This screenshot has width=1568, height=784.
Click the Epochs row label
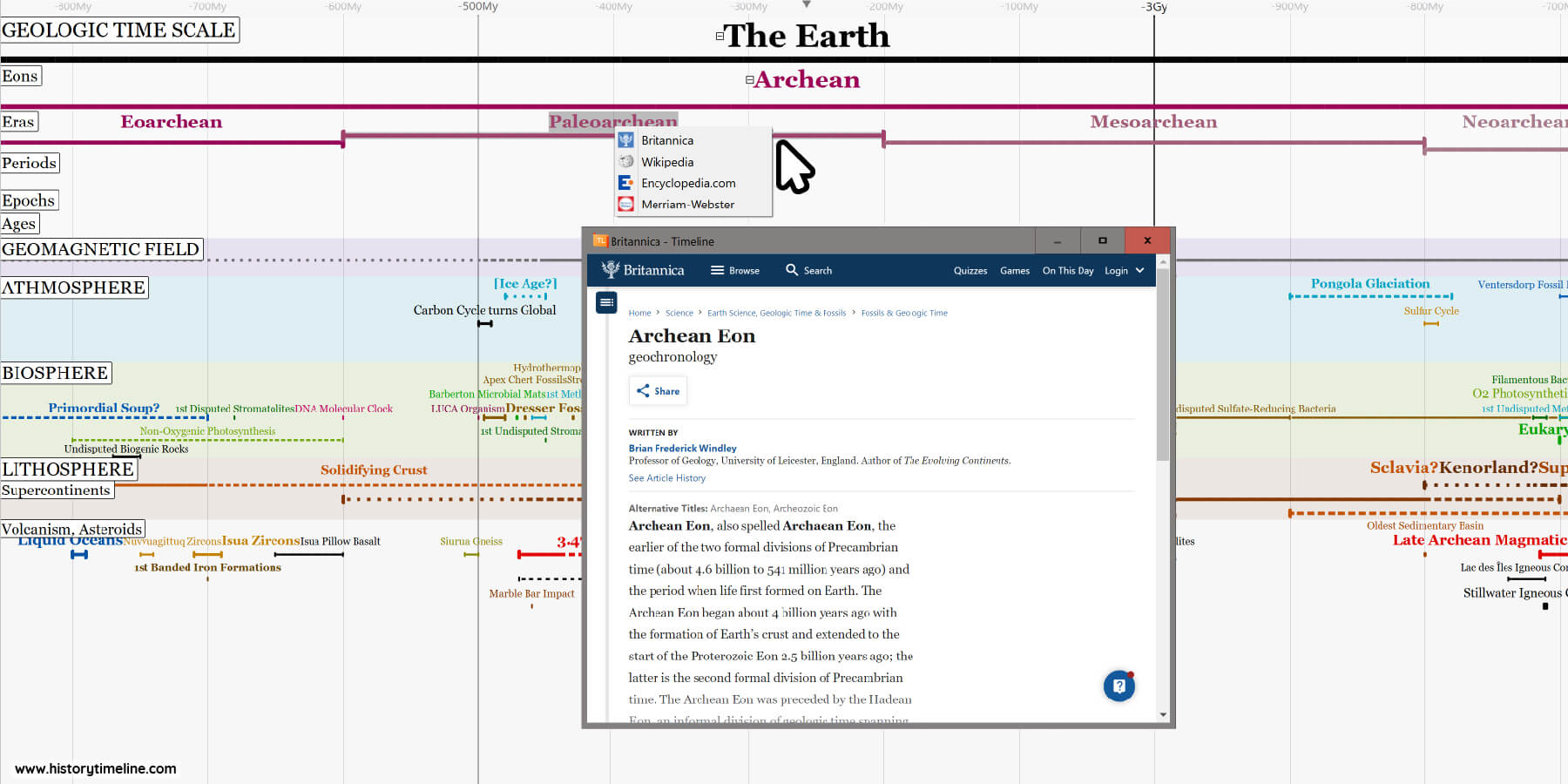[29, 200]
